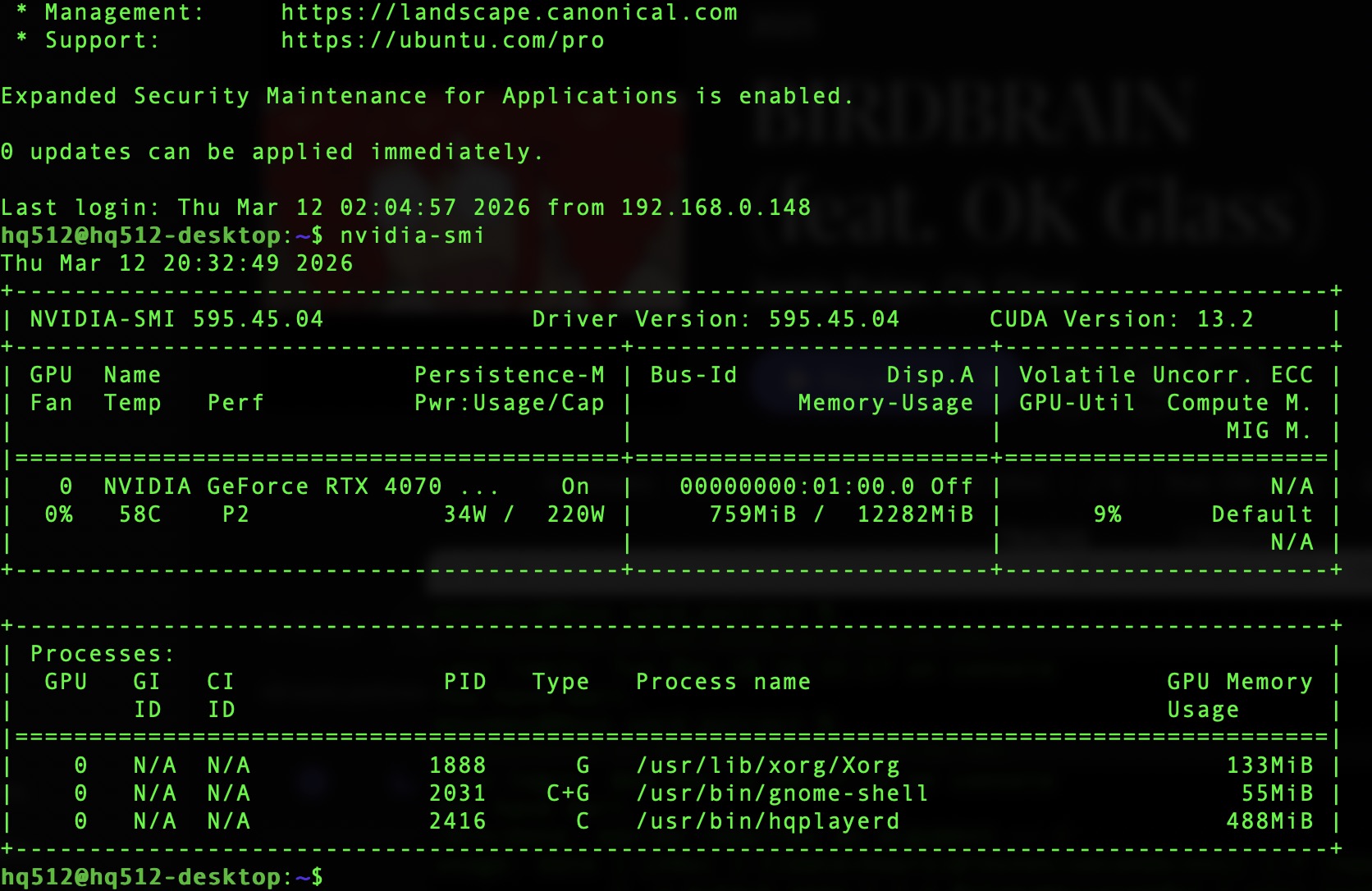The height and width of the screenshot is (891, 1372).
Task: Click the /usr/bin/gnome-shell process name
Action: tap(782, 794)
